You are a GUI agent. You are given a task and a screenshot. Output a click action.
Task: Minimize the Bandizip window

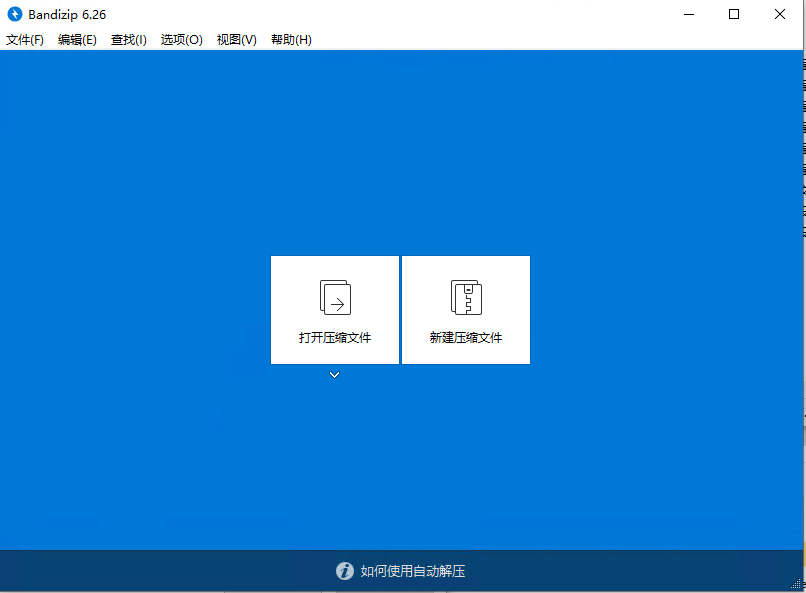[x=689, y=14]
